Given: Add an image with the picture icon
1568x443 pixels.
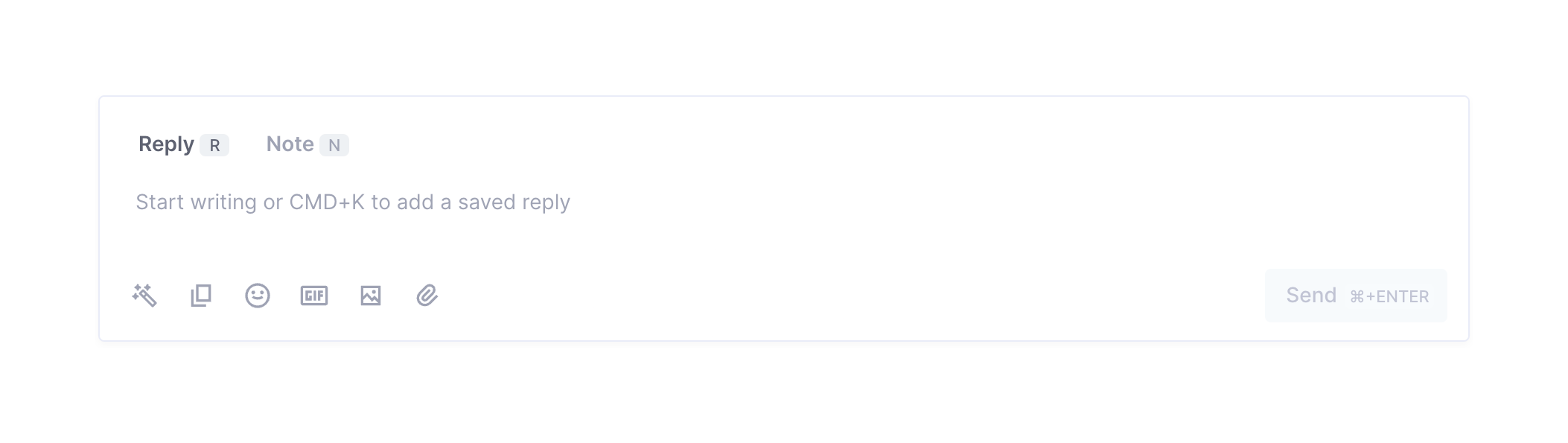Looking at the screenshot, I should coord(371,296).
